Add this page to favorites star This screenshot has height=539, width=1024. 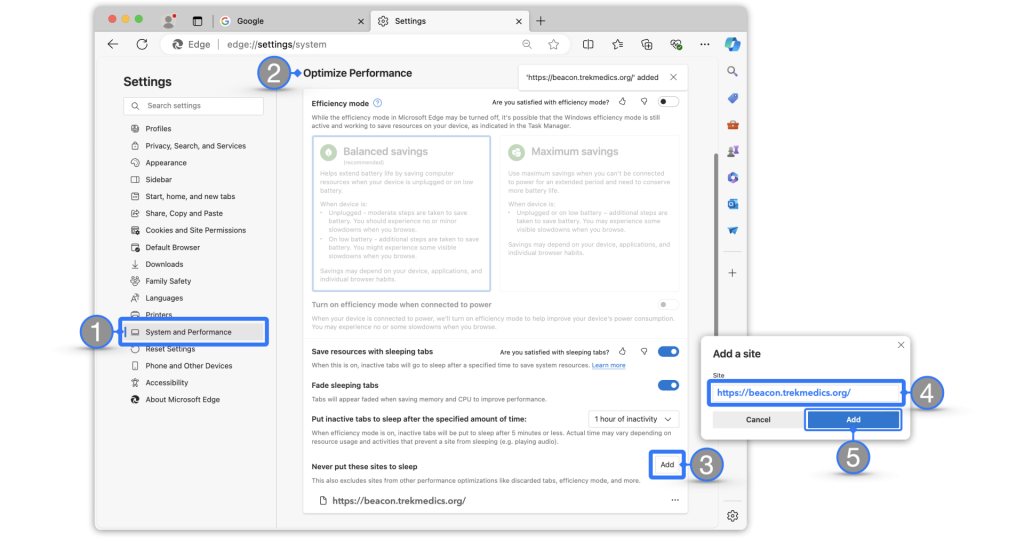point(554,44)
